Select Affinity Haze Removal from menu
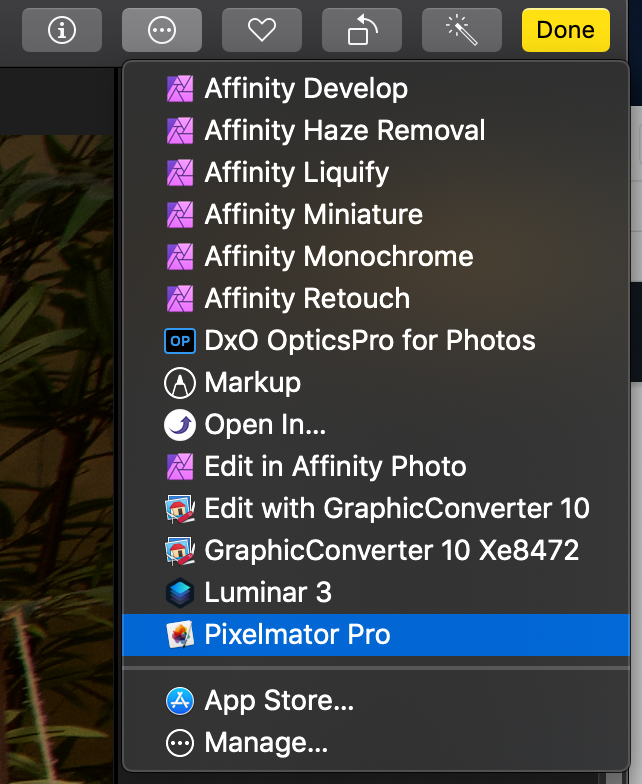 344,131
